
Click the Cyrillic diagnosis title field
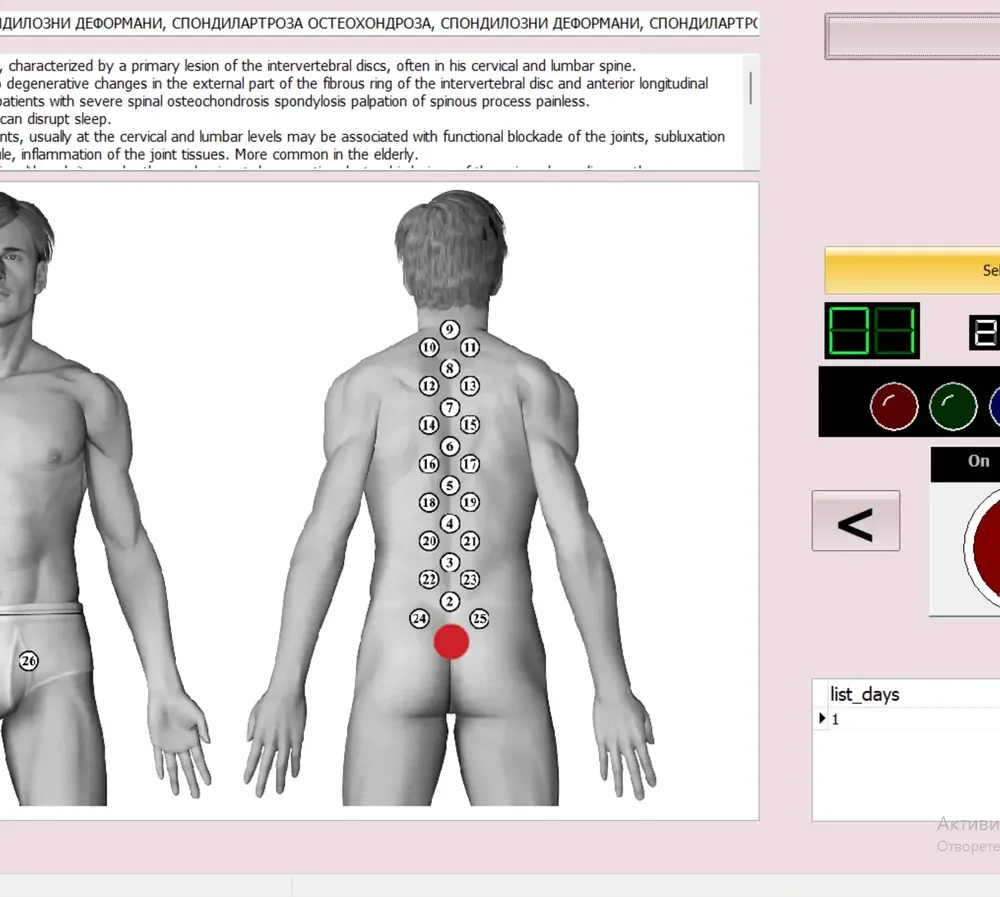tap(379, 24)
